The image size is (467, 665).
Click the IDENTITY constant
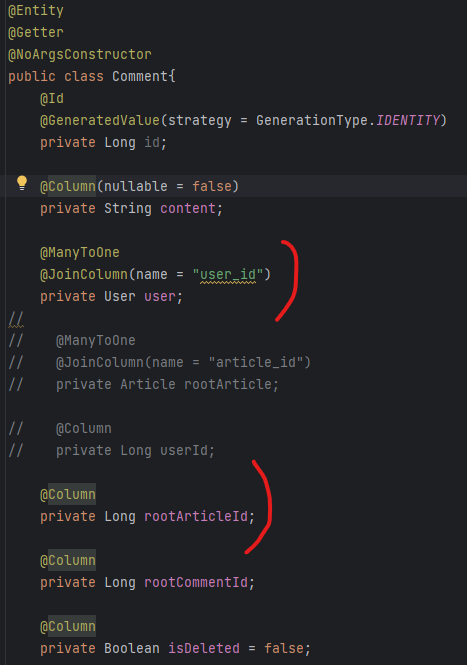coord(408,121)
